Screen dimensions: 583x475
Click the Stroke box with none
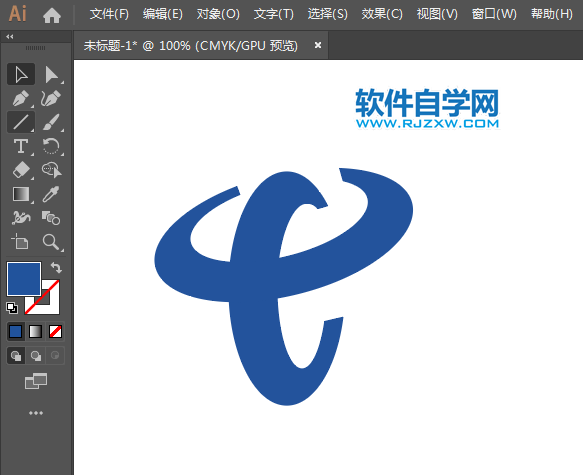pos(52,305)
